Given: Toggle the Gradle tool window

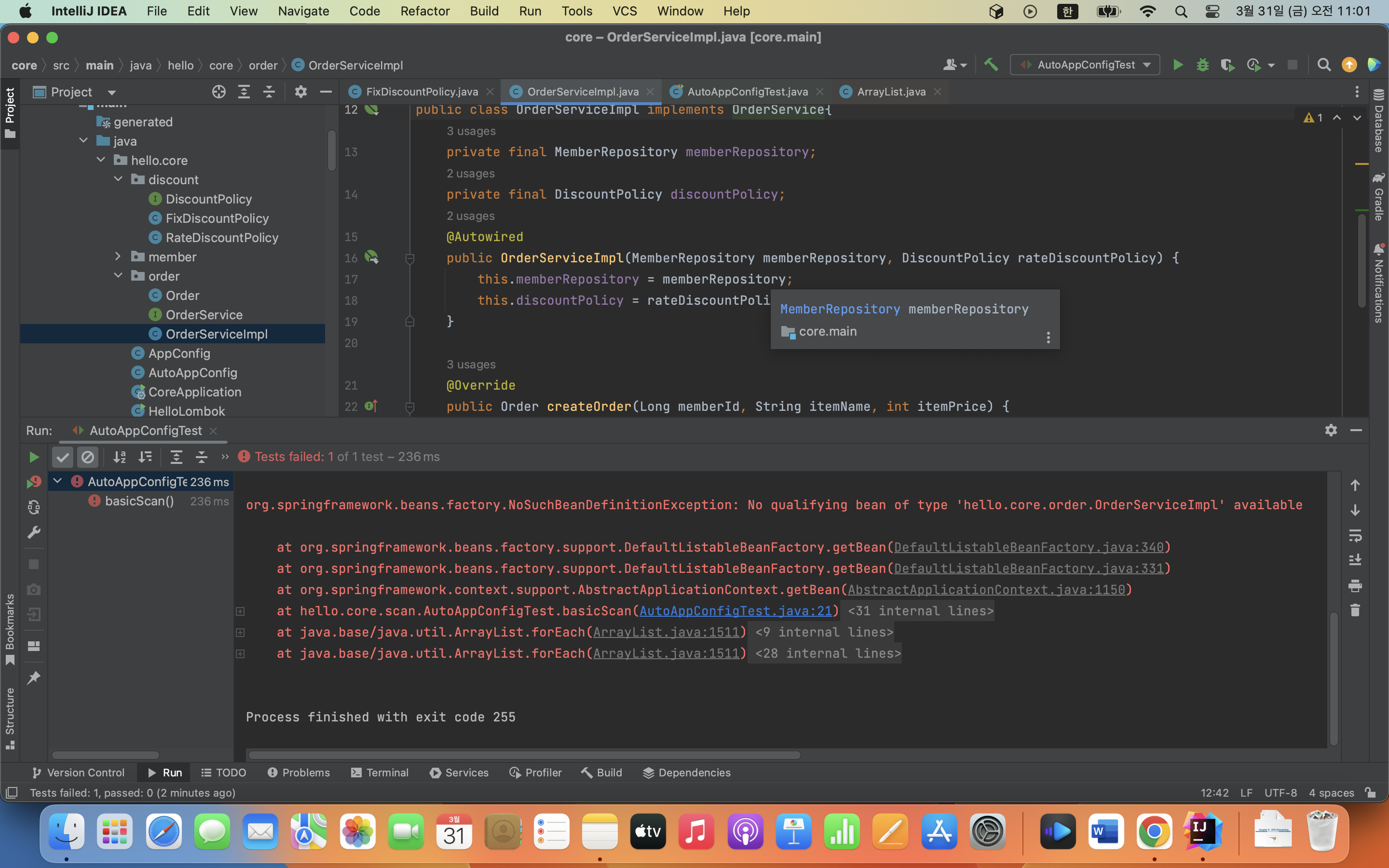Looking at the screenshot, I should click(1379, 196).
